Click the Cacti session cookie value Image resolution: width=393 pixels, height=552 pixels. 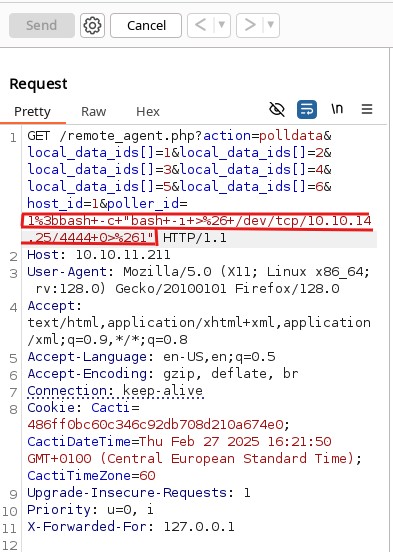click(x=155, y=425)
